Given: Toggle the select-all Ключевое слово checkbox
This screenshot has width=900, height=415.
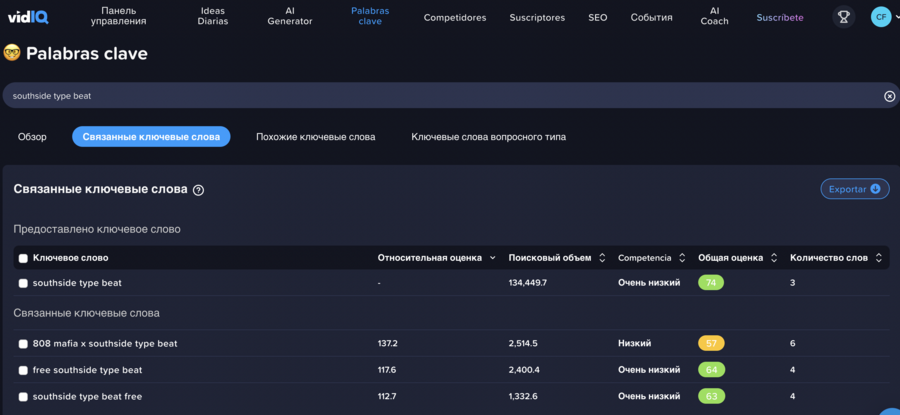Looking at the screenshot, I should coord(23,258).
